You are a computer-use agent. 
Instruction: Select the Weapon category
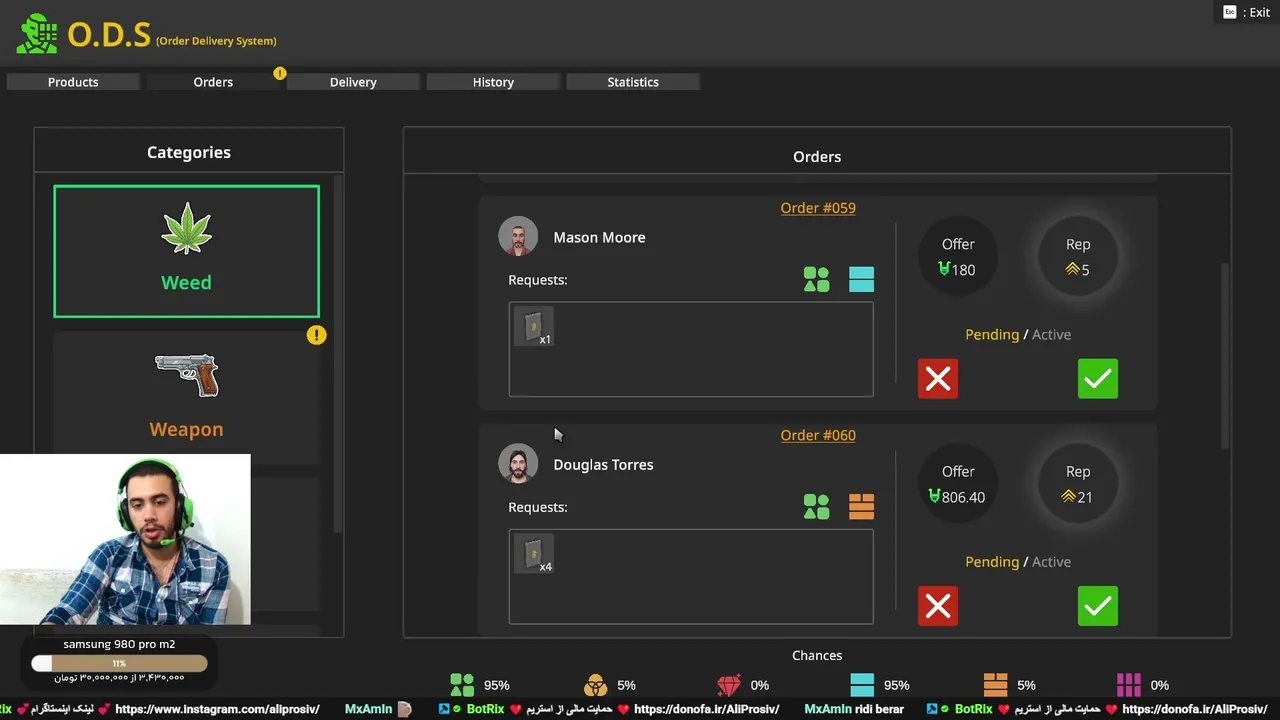[187, 397]
